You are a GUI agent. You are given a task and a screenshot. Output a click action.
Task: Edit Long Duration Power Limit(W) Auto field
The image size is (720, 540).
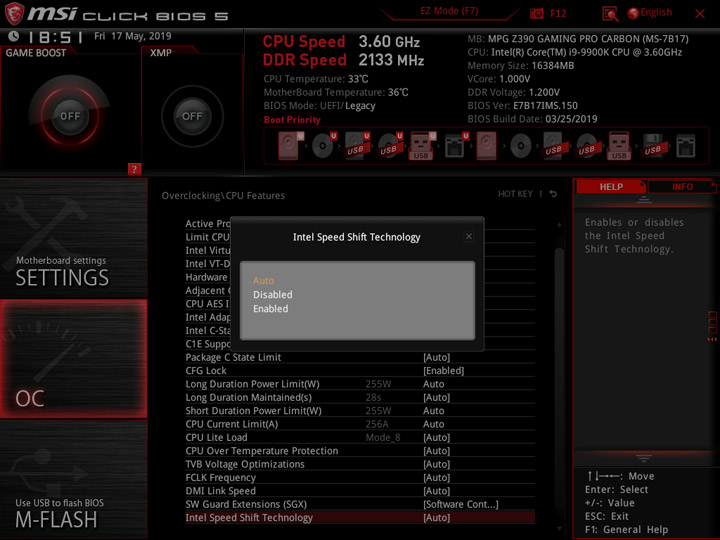[x=433, y=384]
